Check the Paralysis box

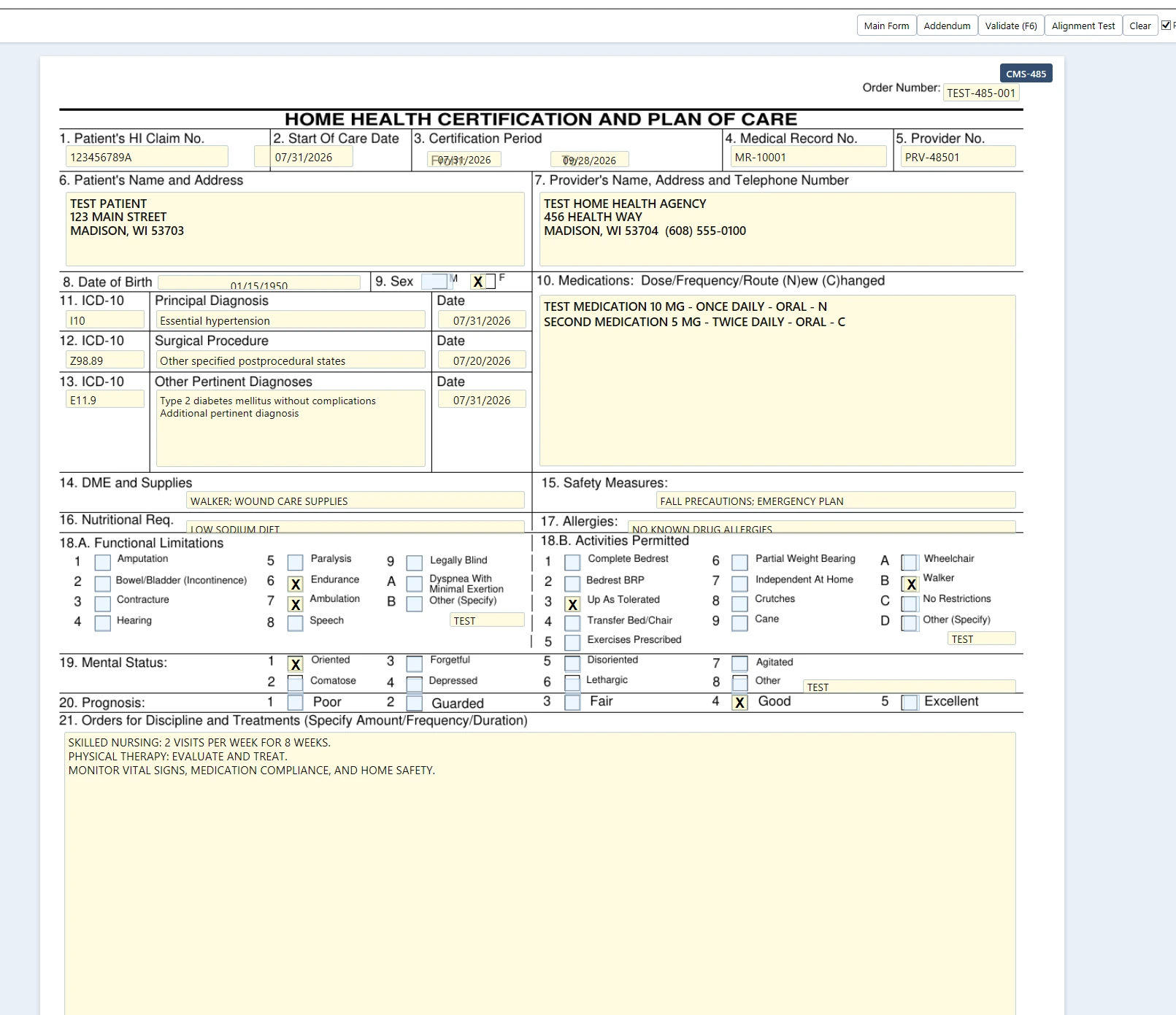pyautogui.click(x=295, y=563)
